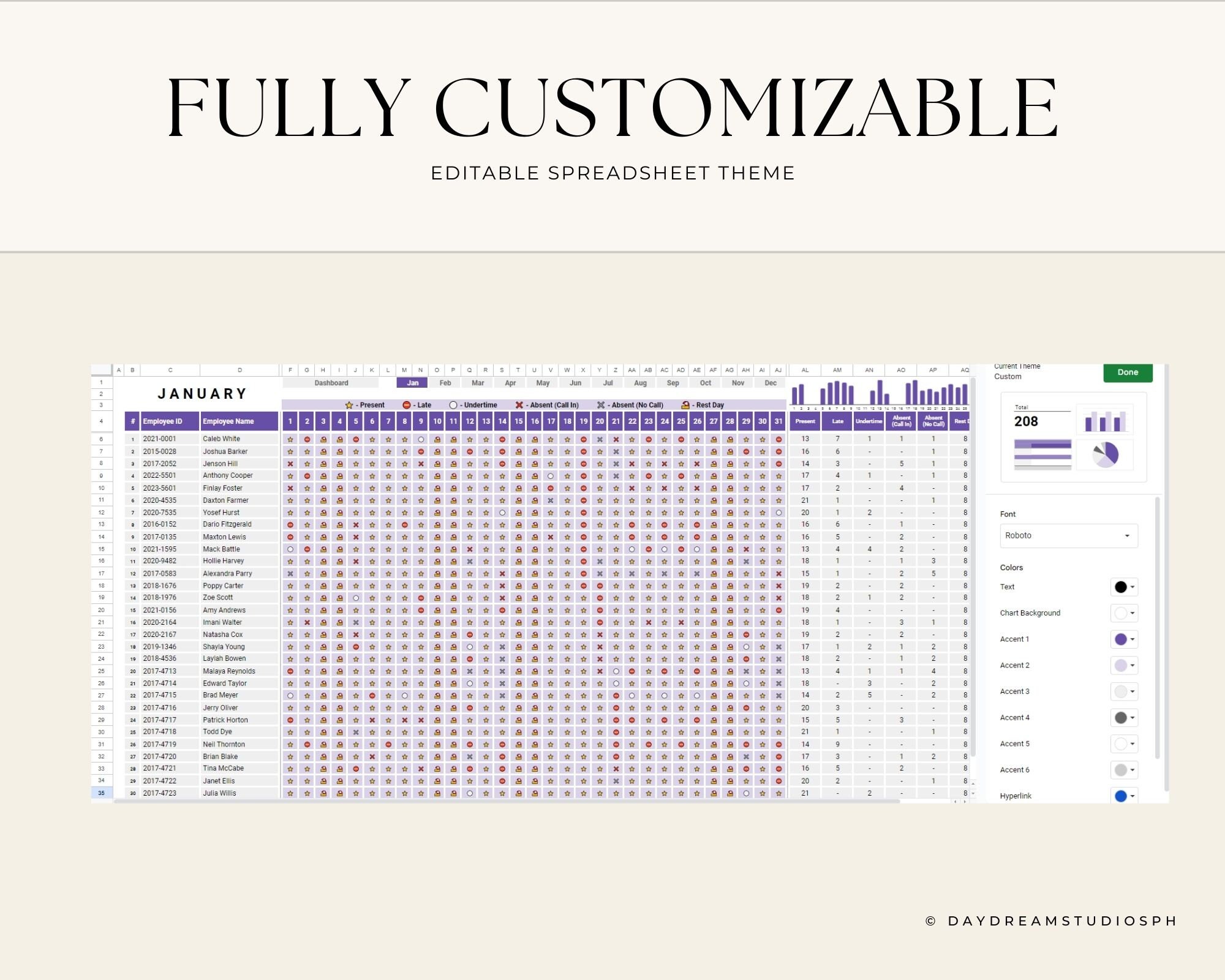
Task: Click the Rest Day legend icon
Action: pos(685,404)
